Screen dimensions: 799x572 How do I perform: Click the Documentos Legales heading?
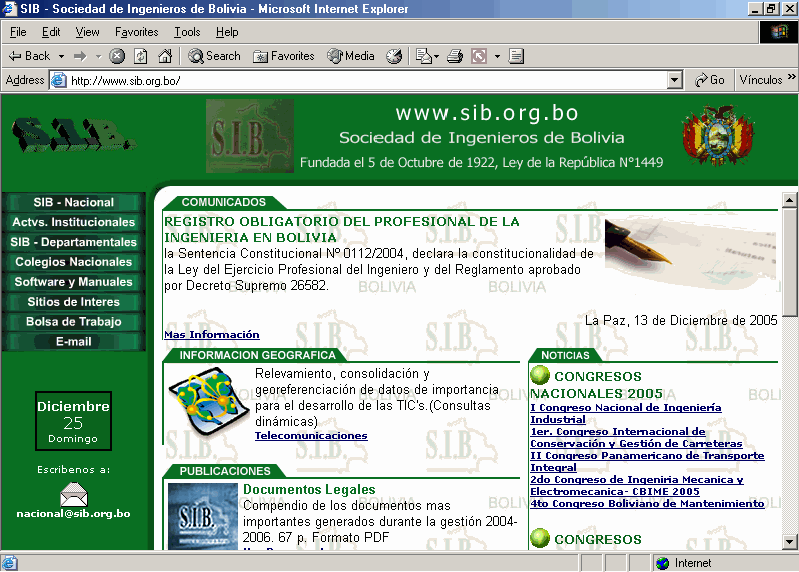[x=309, y=489]
